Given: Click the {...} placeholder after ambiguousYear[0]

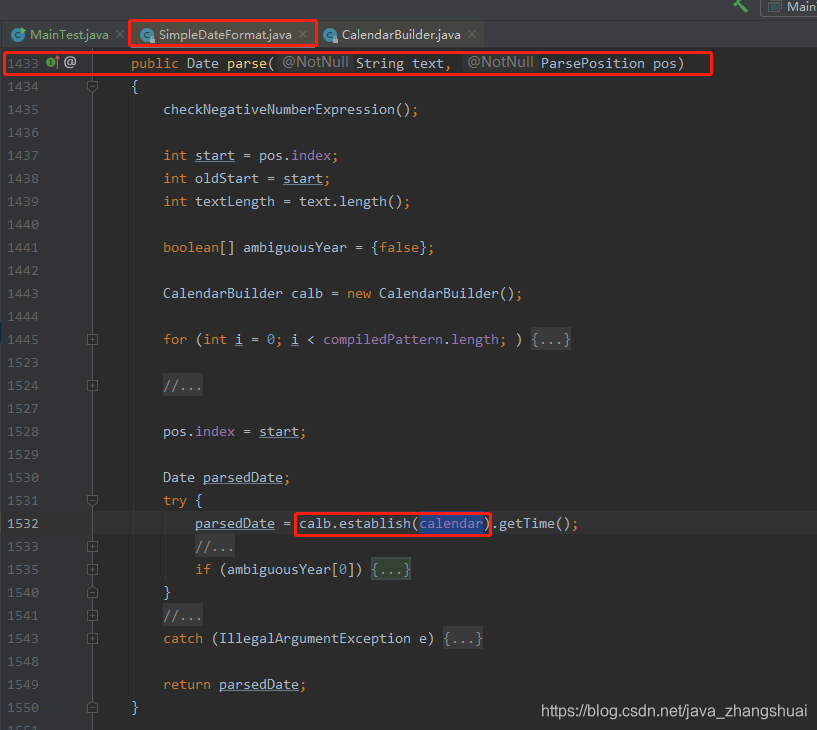Looking at the screenshot, I should point(391,570).
